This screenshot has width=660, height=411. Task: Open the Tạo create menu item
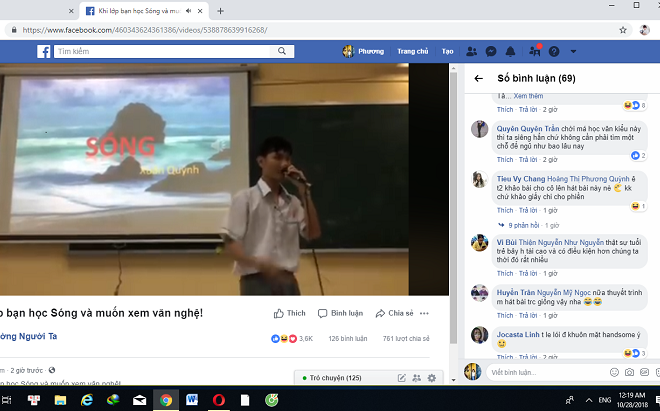pyautogui.click(x=447, y=51)
